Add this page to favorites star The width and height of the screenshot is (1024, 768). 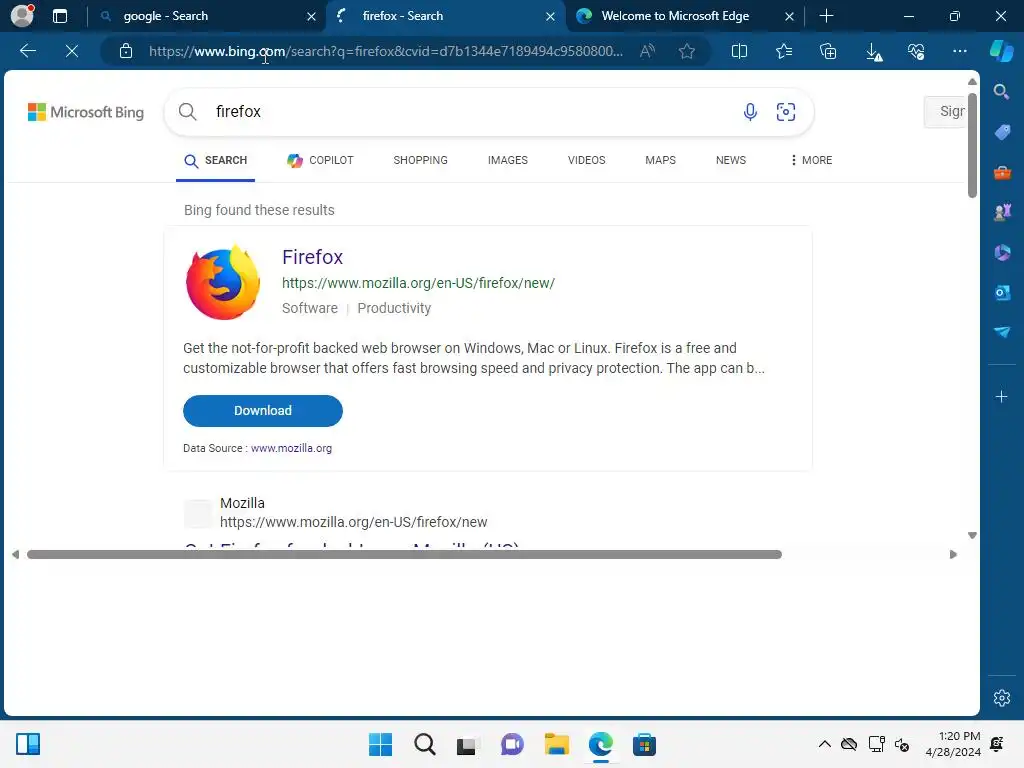[686, 51]
